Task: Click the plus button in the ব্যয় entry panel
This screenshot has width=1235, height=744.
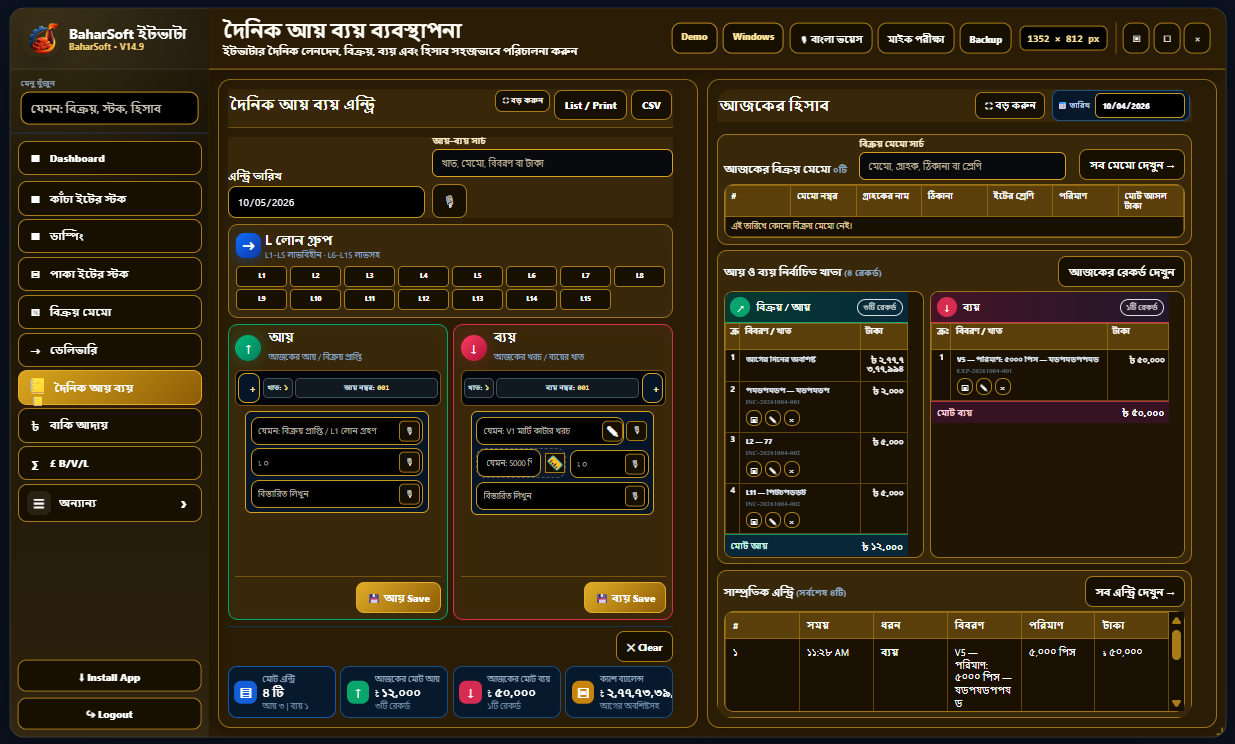Action: (652, 388)
